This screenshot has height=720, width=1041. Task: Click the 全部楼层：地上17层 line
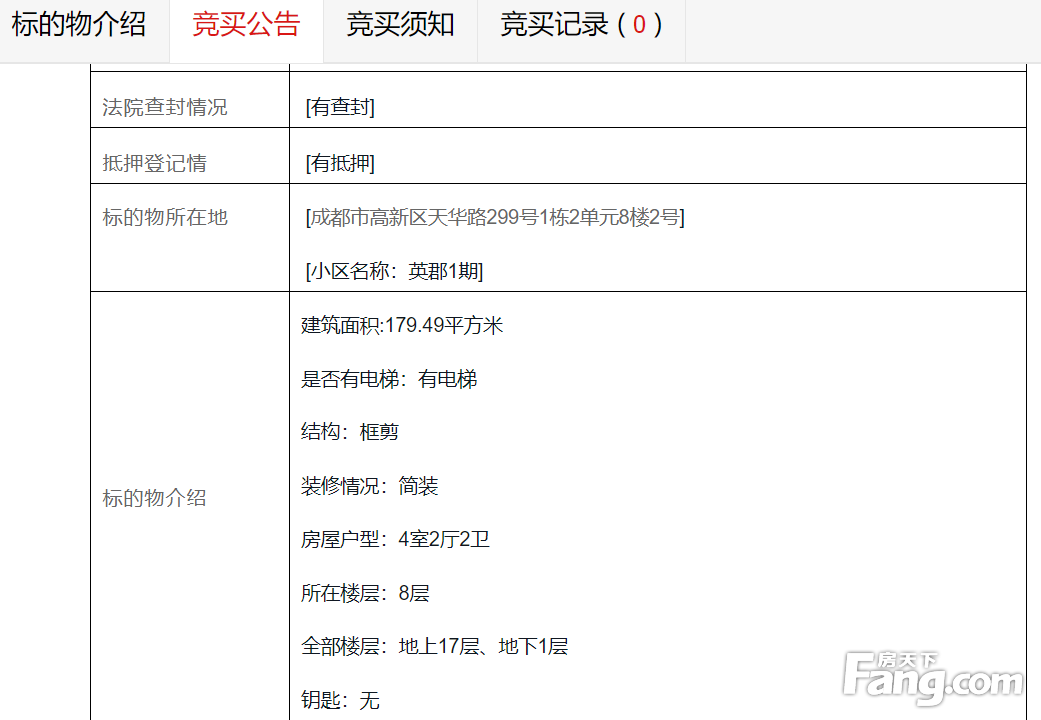coord(434,647)
